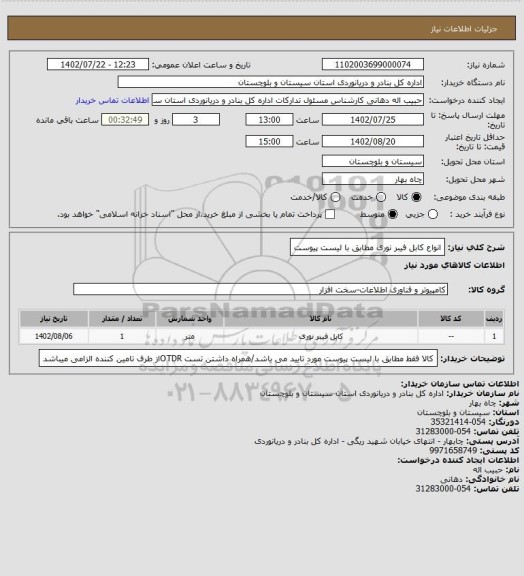Click the unit cell متر
524x576 pixels.
point(190,336)
